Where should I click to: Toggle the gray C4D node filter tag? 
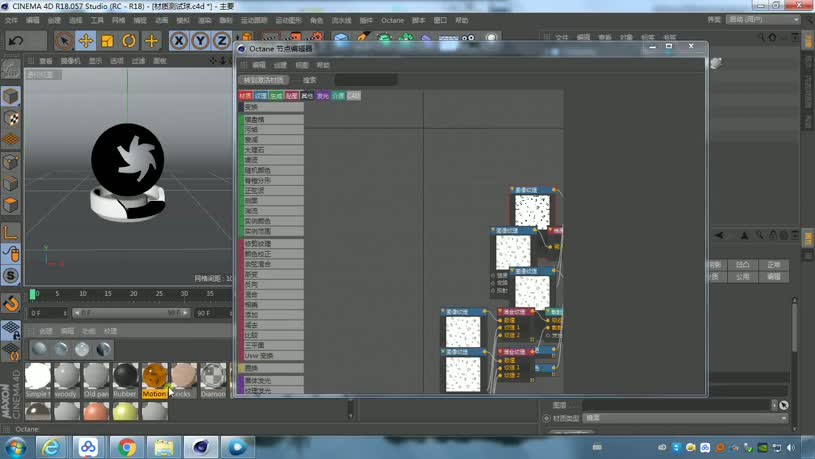coord(353,96)
